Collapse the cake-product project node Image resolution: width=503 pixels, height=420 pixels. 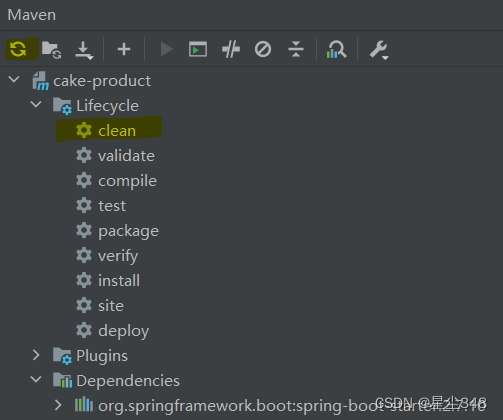click(14, 79)
